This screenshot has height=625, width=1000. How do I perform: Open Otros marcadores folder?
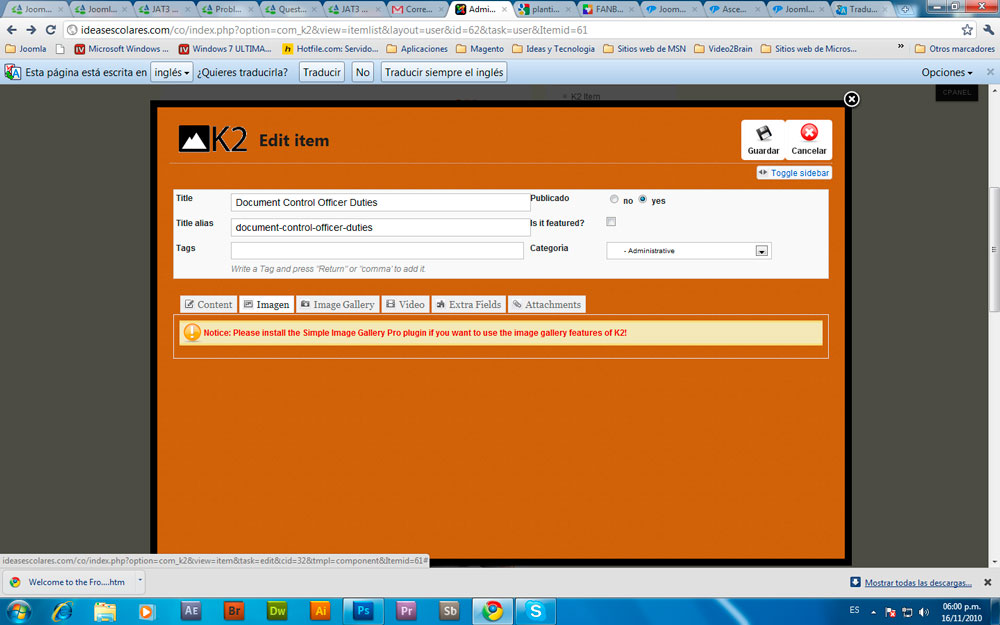click(955, 48)
